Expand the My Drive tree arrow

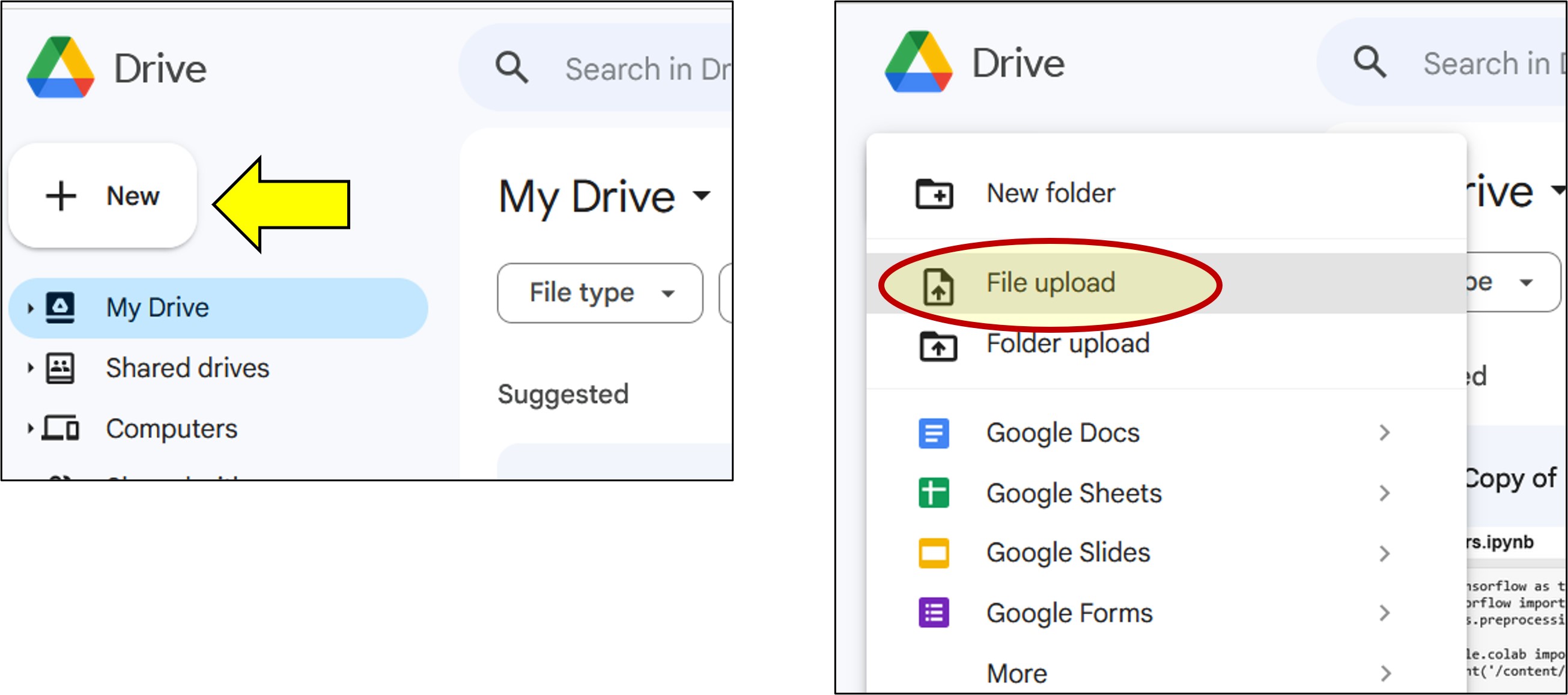tap(30, 308)
